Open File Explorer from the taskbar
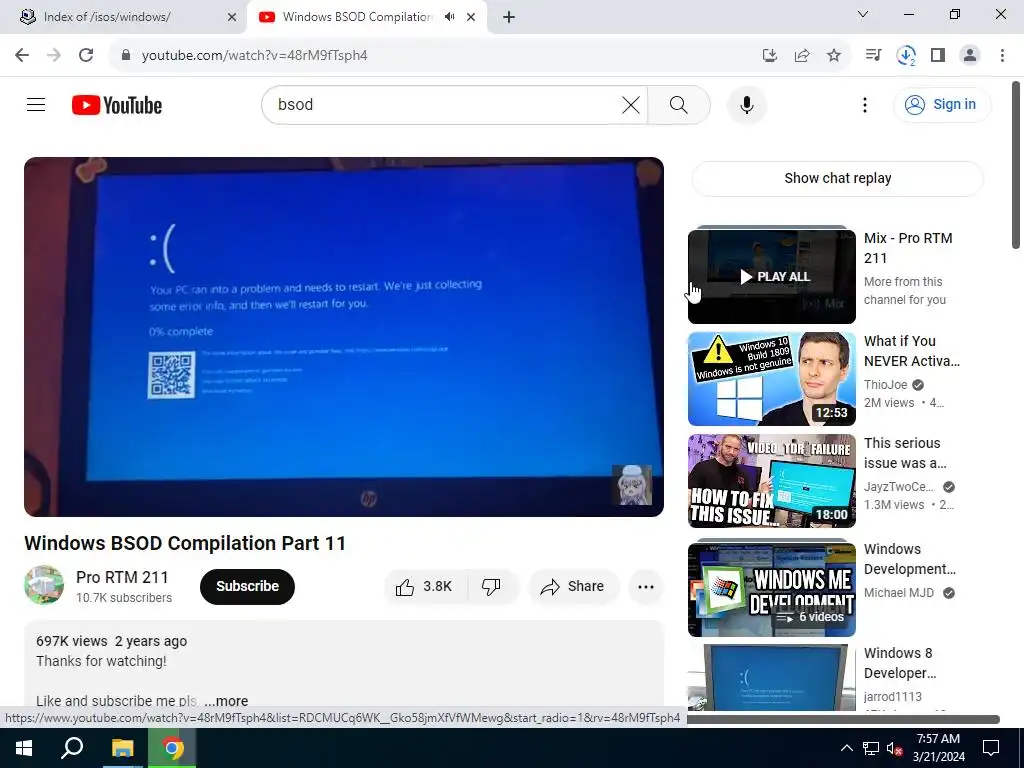Screen dimensions: 1024x768 click(122, 748)
